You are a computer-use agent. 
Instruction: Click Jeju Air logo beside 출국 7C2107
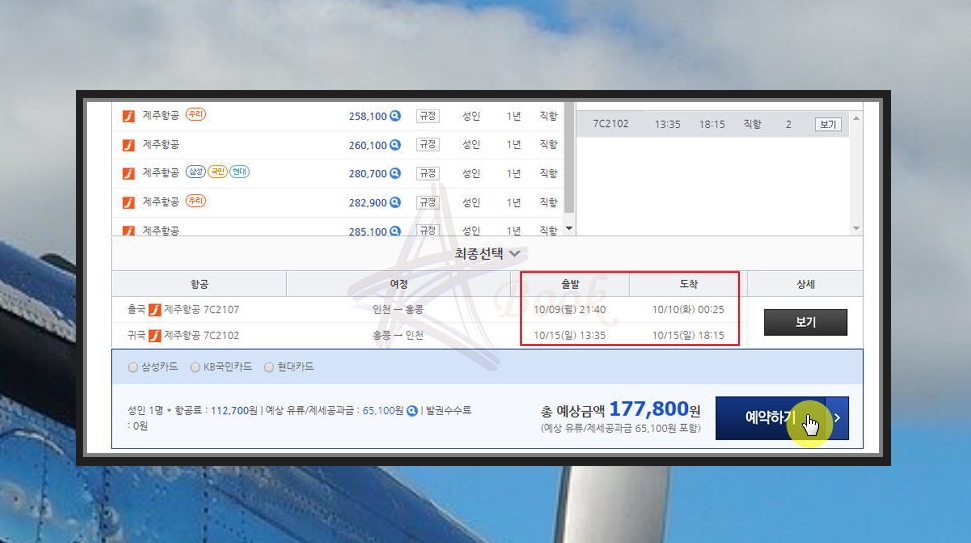155,310
